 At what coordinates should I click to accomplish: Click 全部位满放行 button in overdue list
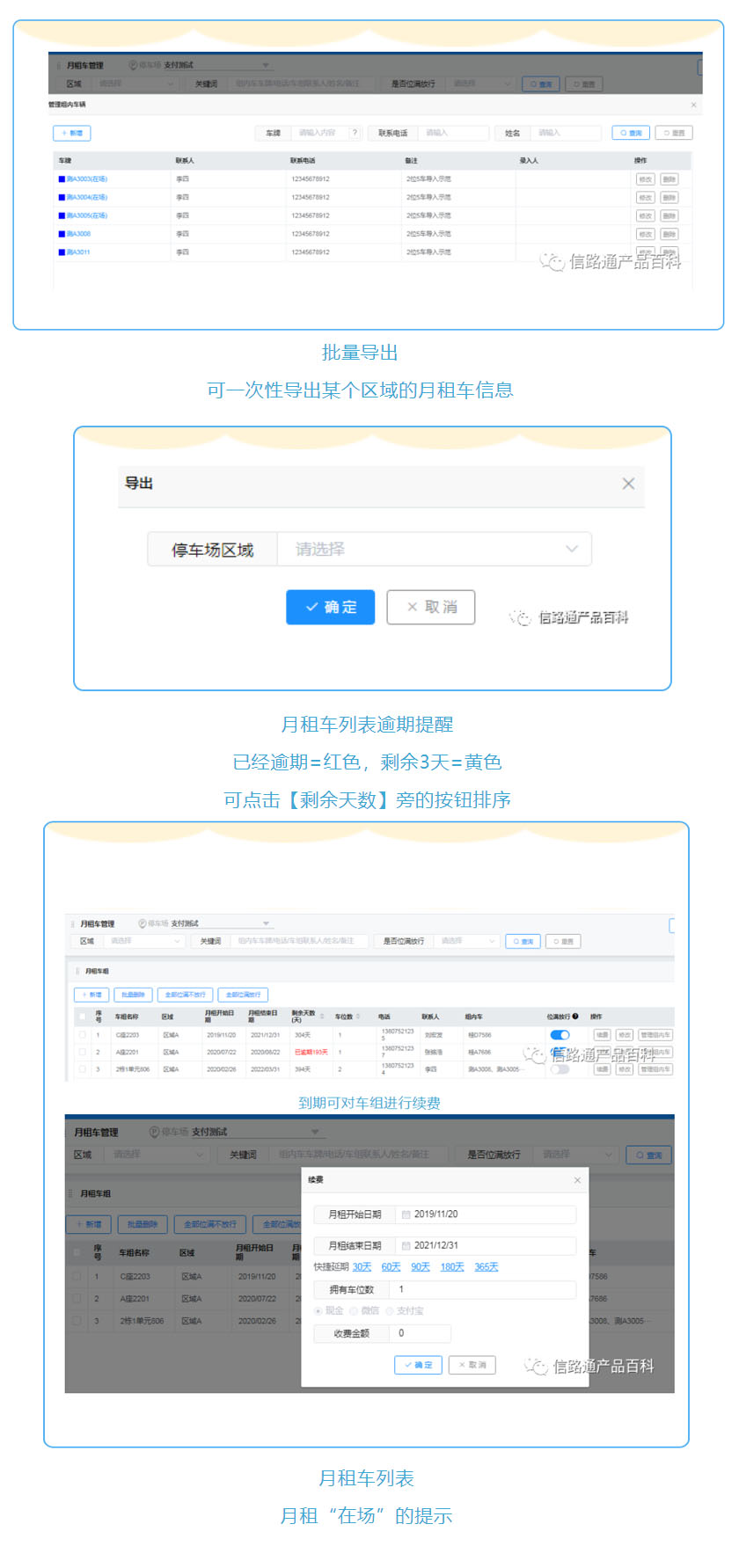tap(241, 995)
